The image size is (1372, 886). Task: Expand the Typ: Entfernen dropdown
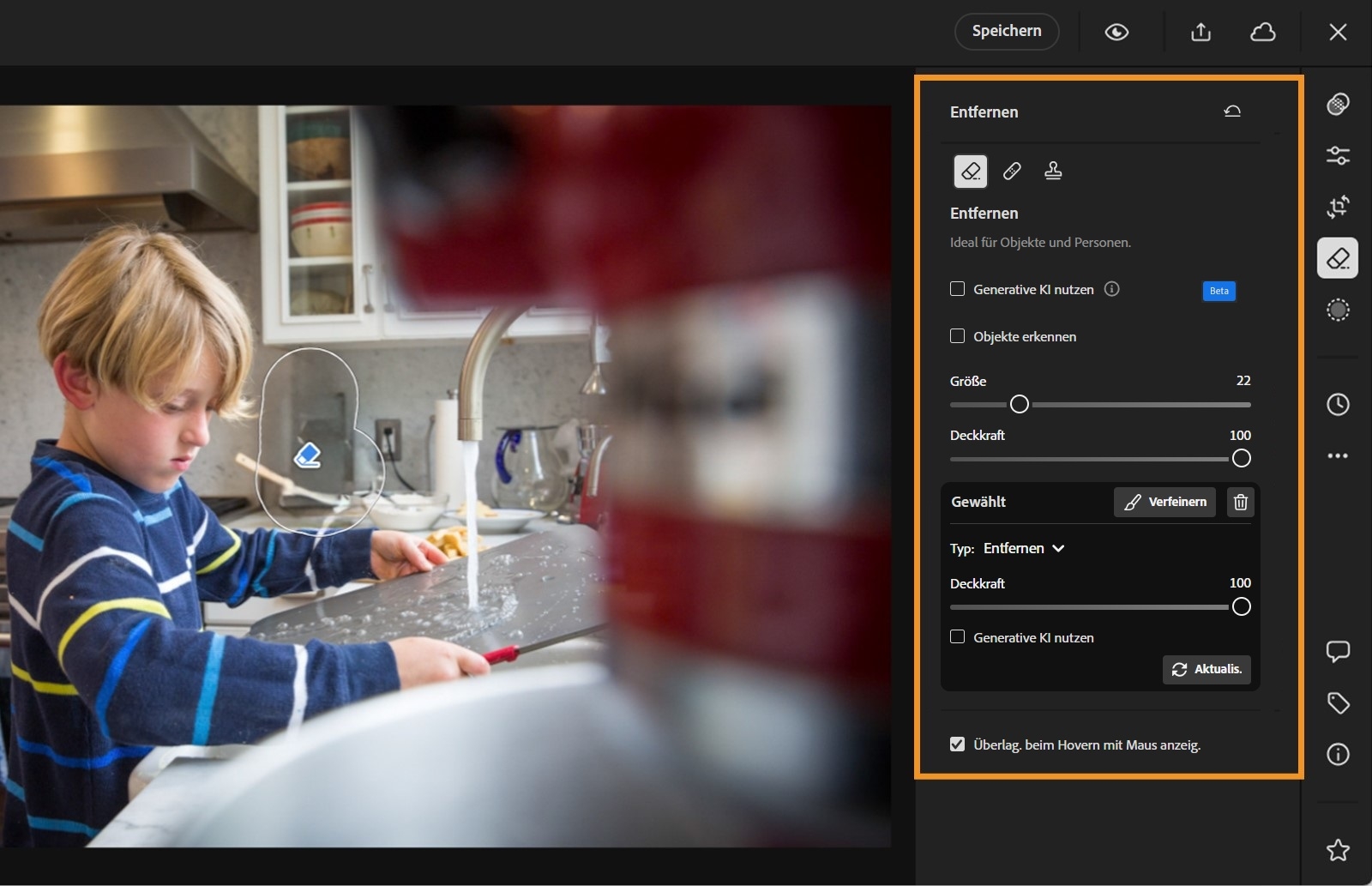1024,549
